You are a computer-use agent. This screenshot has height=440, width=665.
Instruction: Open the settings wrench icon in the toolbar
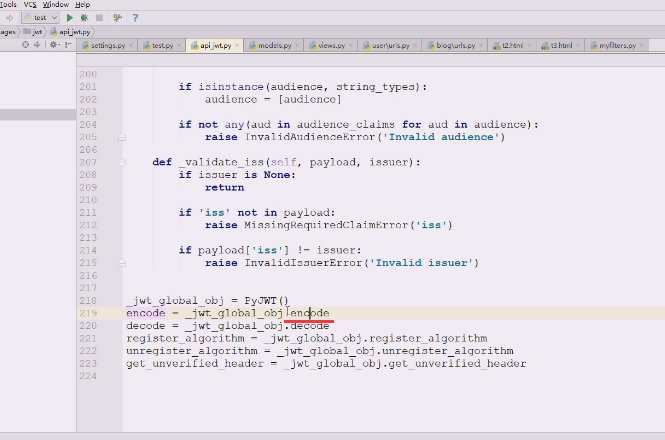[117, 18]
